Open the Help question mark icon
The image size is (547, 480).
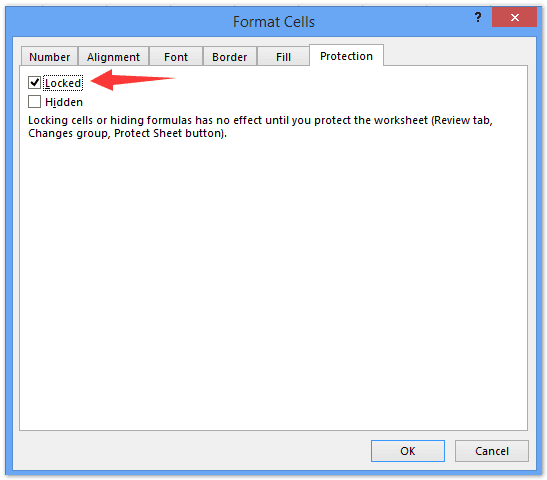click(478, 17)
